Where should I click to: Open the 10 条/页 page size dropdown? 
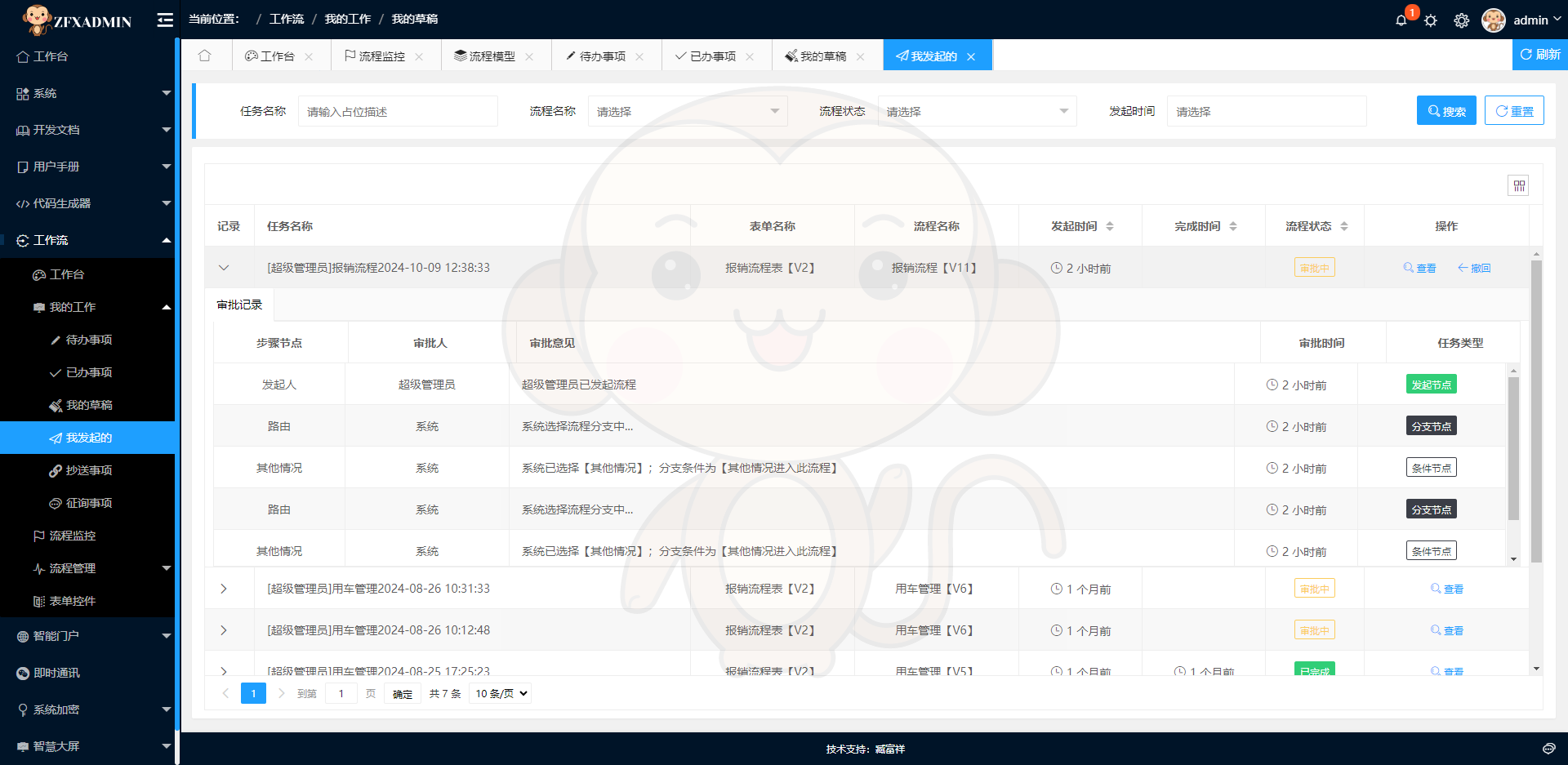[501, 693]
